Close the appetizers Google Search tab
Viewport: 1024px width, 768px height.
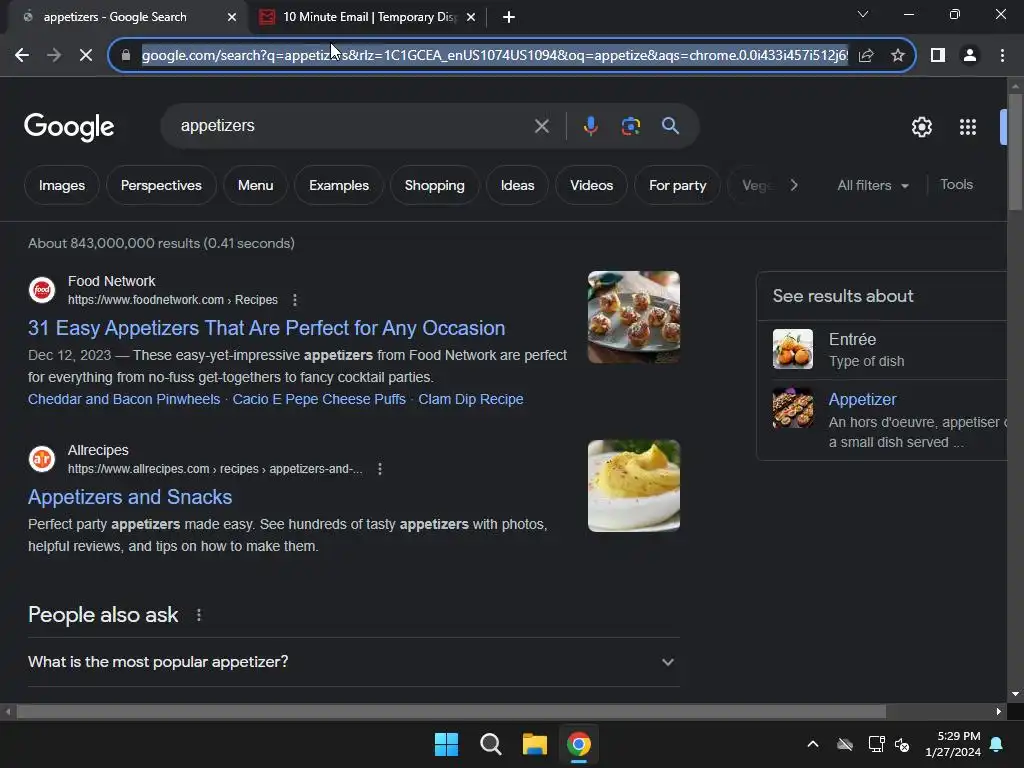(232, 17)
